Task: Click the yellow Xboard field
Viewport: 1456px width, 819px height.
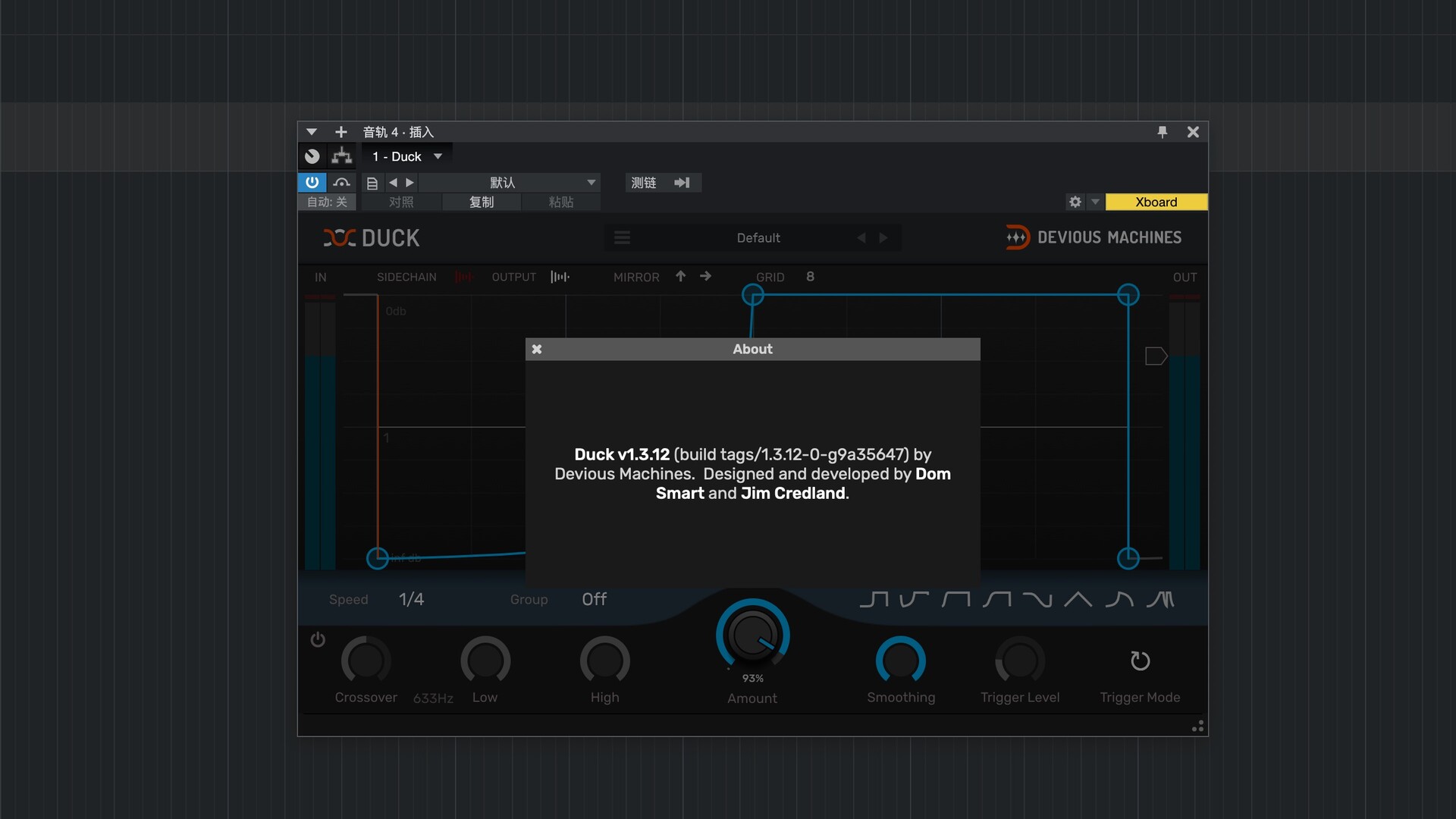Action: (1156, 202)
